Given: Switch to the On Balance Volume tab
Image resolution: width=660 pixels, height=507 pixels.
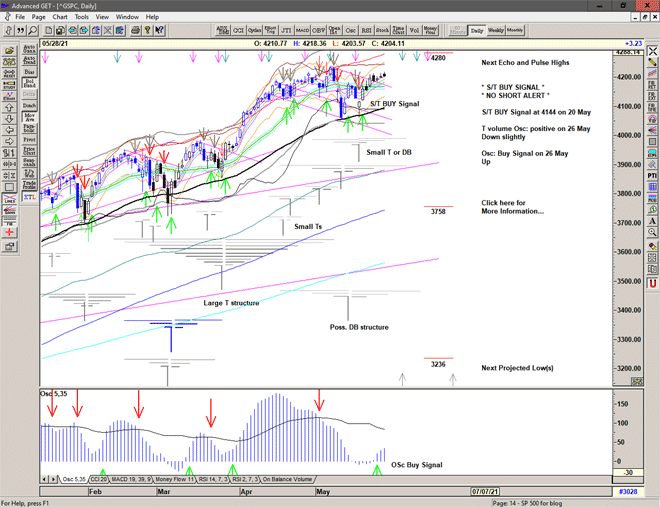Looking at the screenshot, I should pos(287,480).
